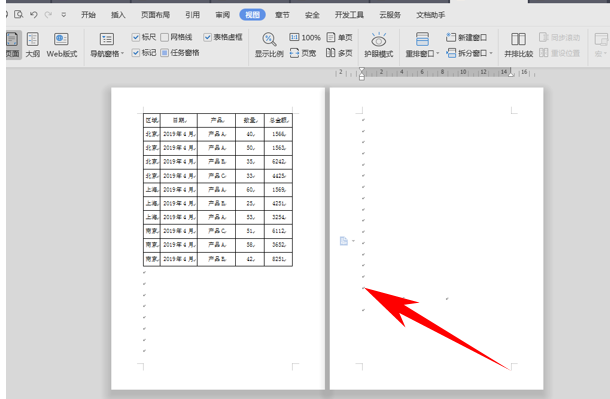
Task: Expand the 导航窗格 dropdown arrow
Action: 122,54
